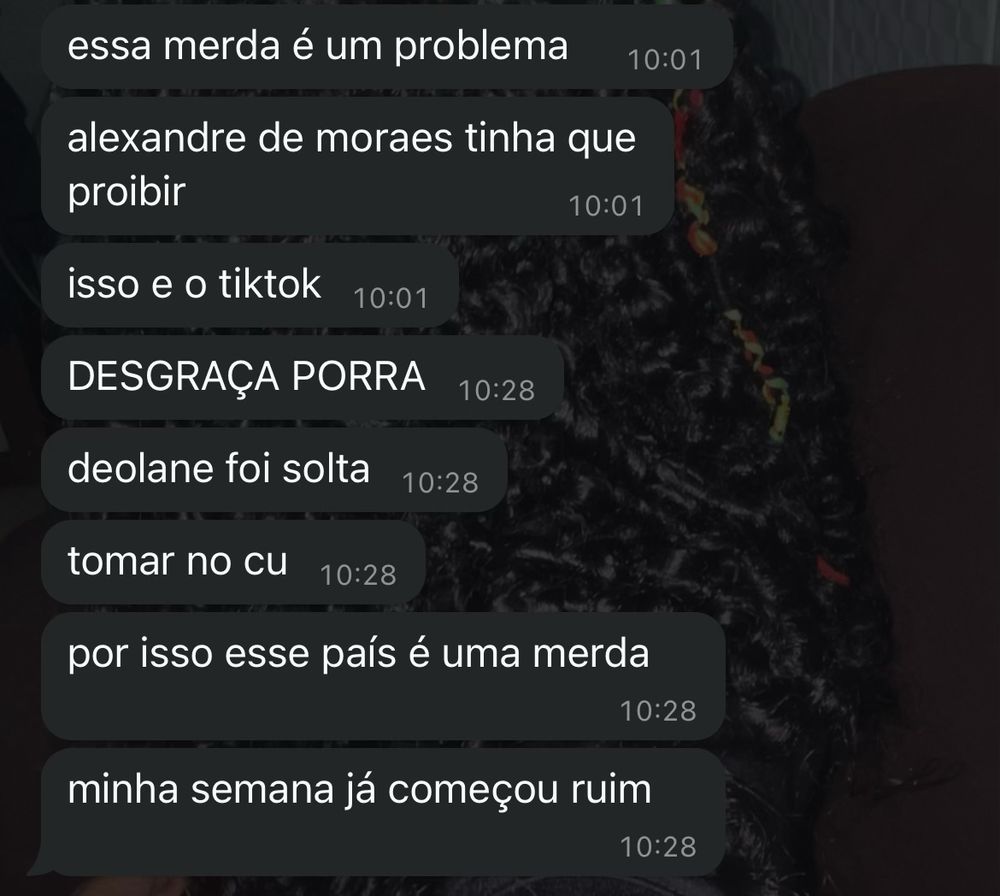Click the 10:01 timestamp on 'essa merda' message
1000x896 pixels.
click(665, 60)
